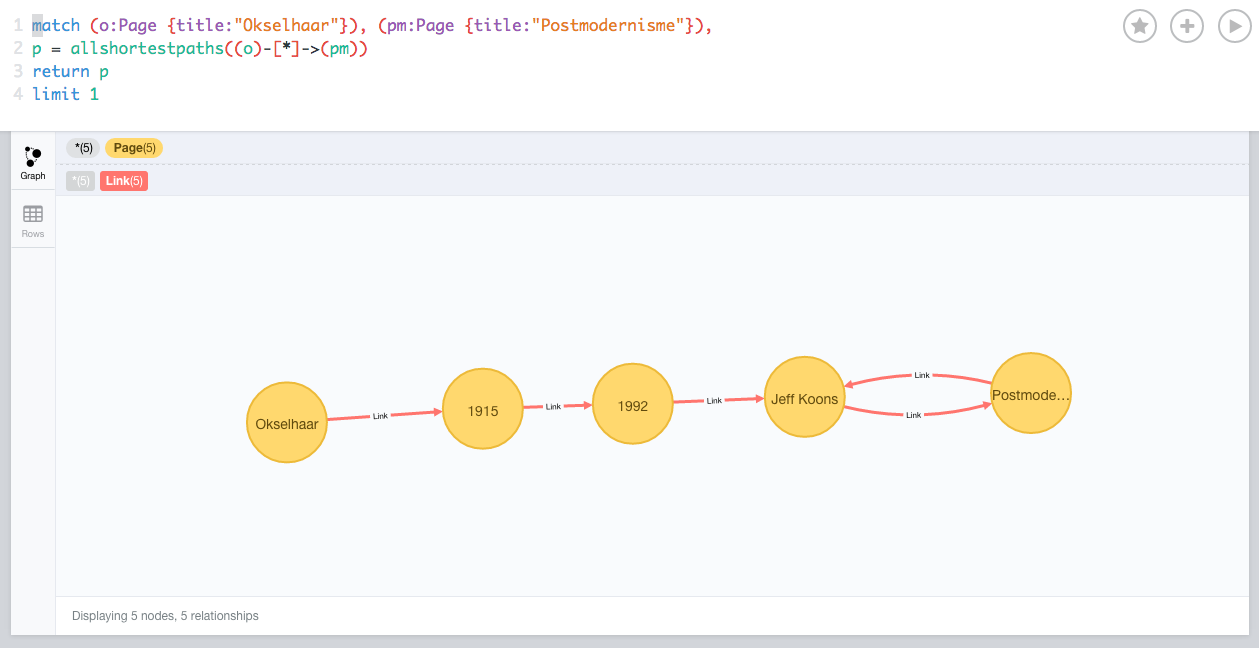Click the *(5) relationship count badge
This screenshot has width=1259, height=648.
coord(81,181)
